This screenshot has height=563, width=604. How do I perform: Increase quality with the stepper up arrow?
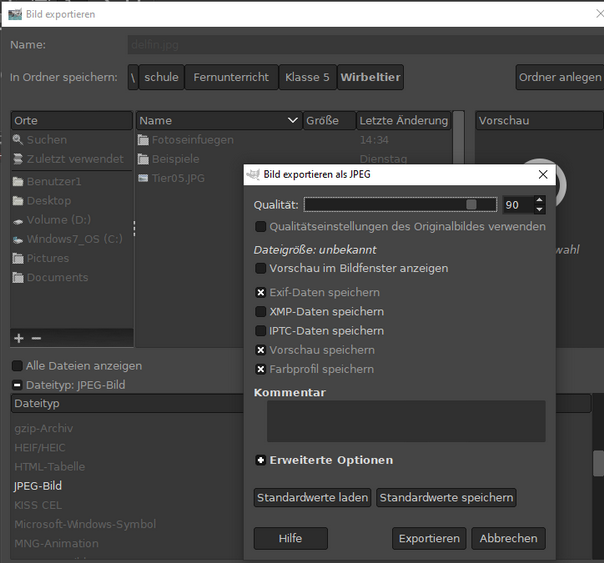click(x=540, y=199)
